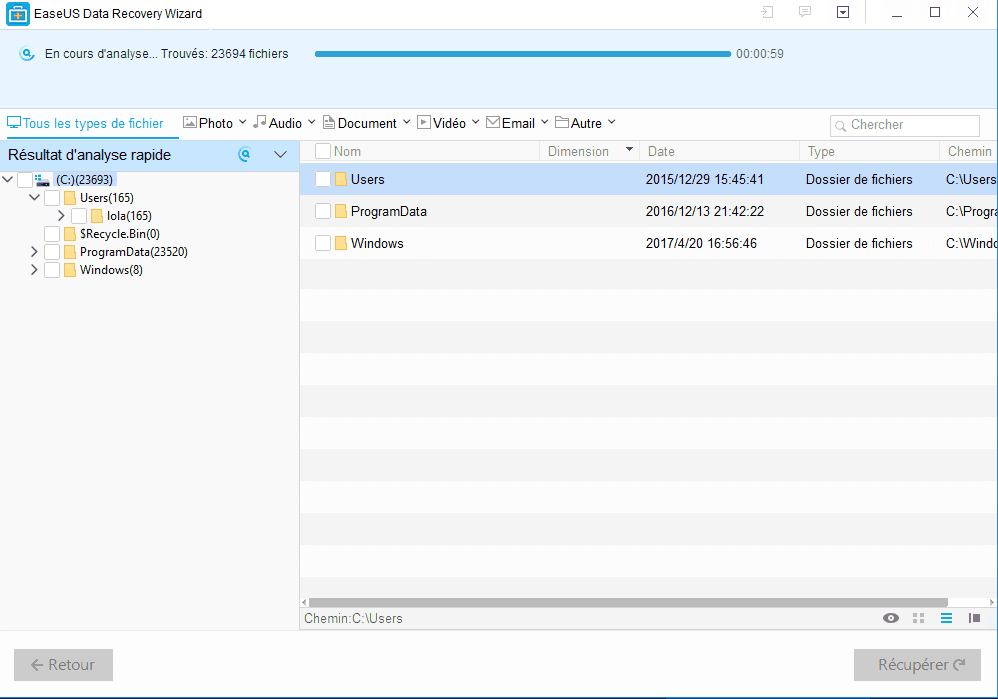This screenshot has height=699, width=998.
Task: Open the Vidéo filter dropdown arrow
Action: pos(475,122)
